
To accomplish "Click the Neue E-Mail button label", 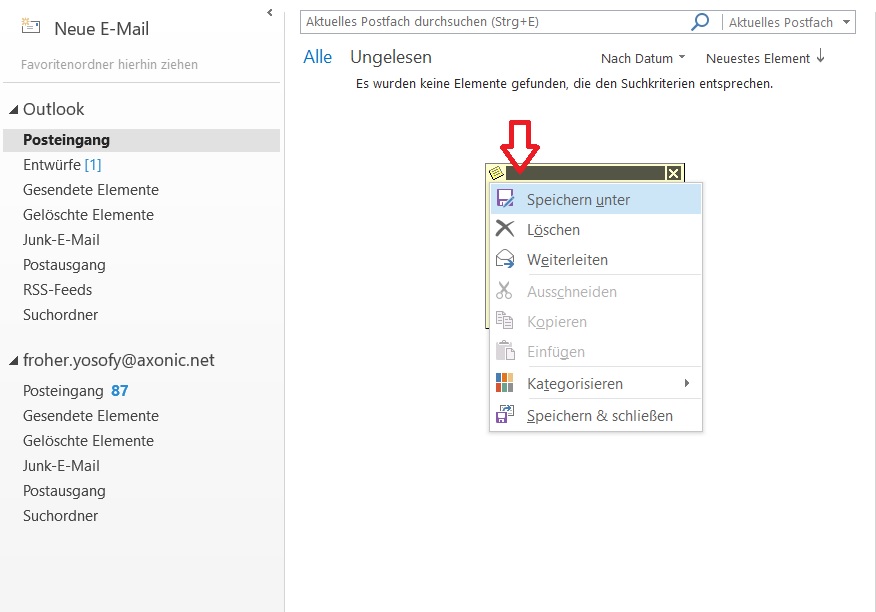I will (x=102, y=29).
